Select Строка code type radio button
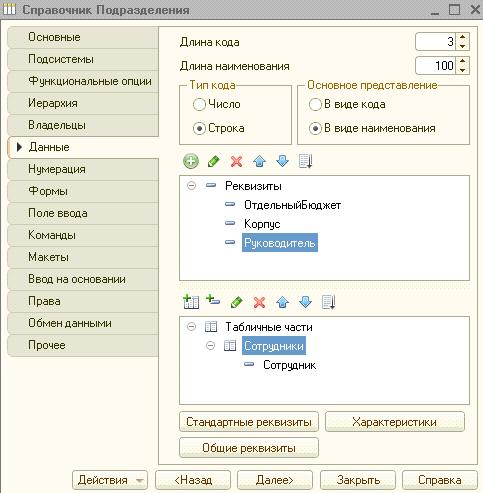This screenshot has width=483, height=493. coord(199,128)
